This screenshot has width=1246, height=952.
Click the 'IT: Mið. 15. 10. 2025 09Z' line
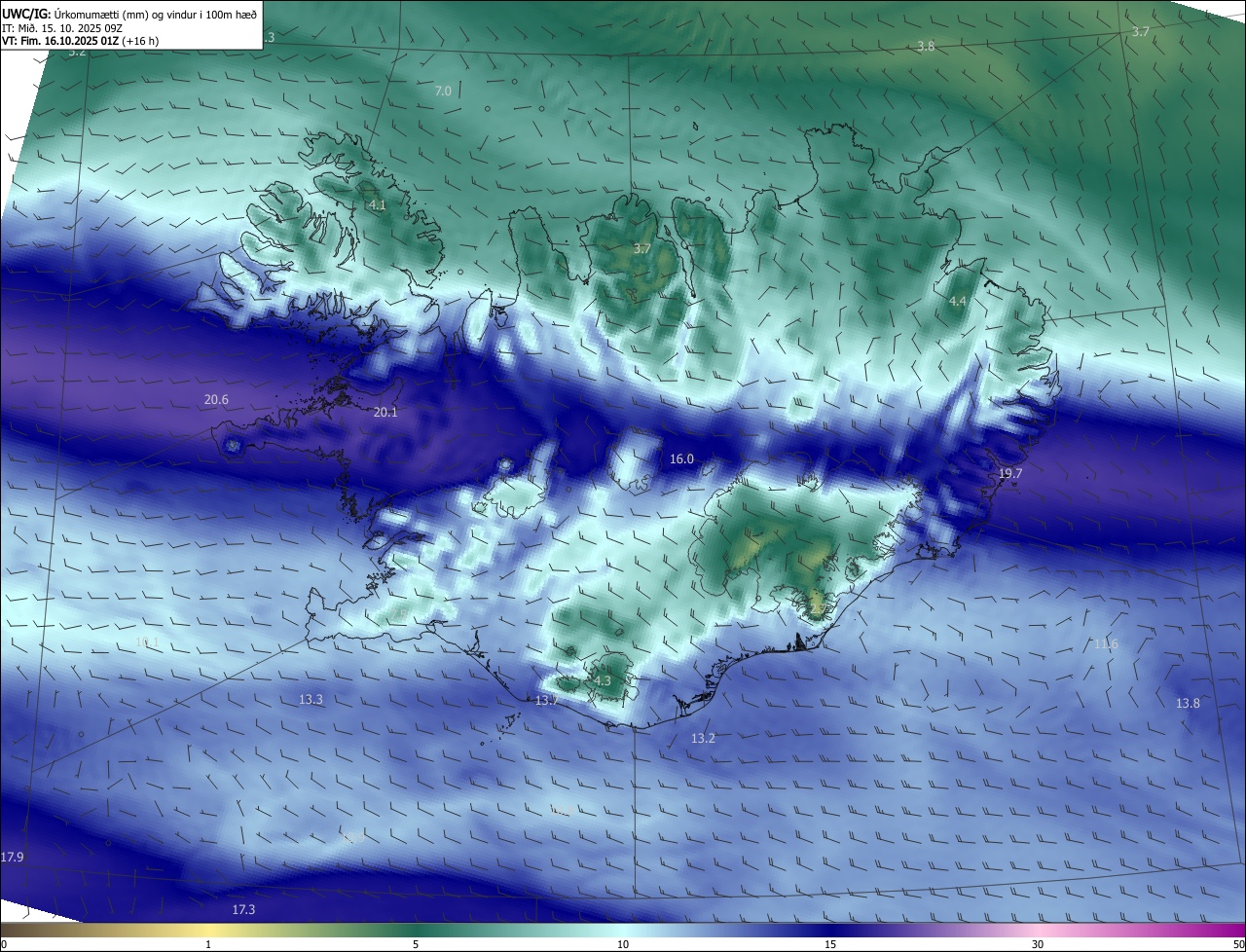coord(61,28)
